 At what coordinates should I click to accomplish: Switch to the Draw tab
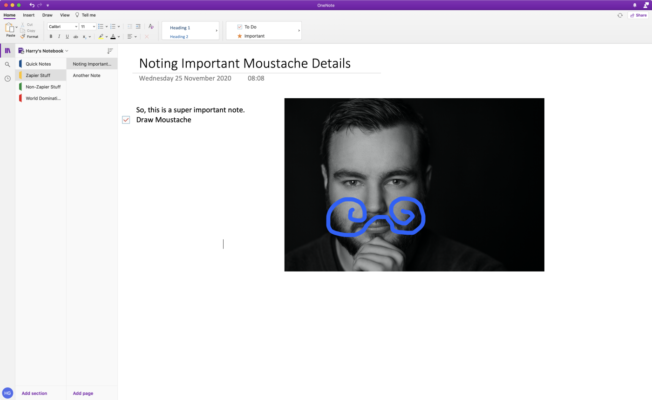(47, 15)
